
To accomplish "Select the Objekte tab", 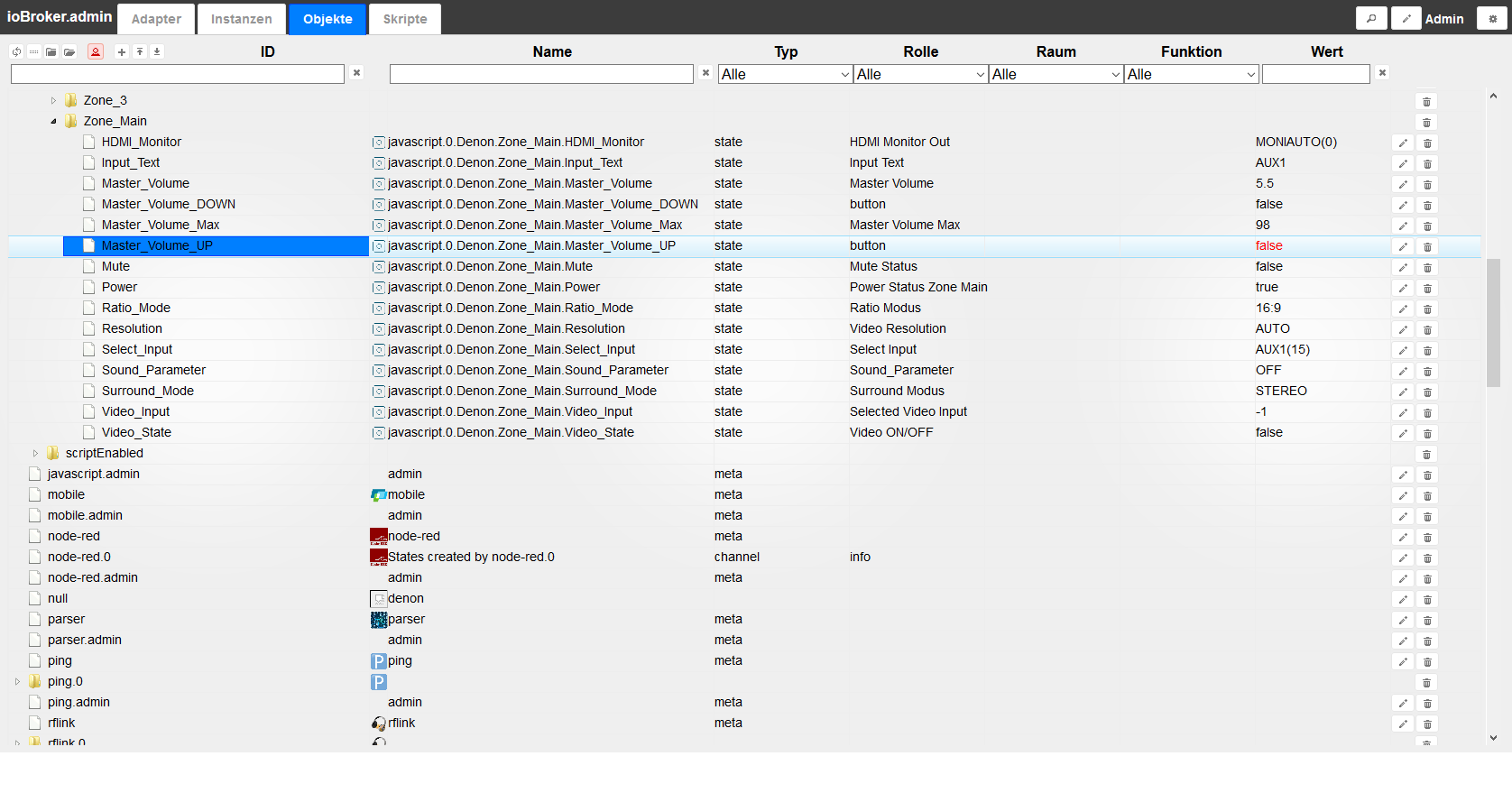I will [x=327, y=19].
